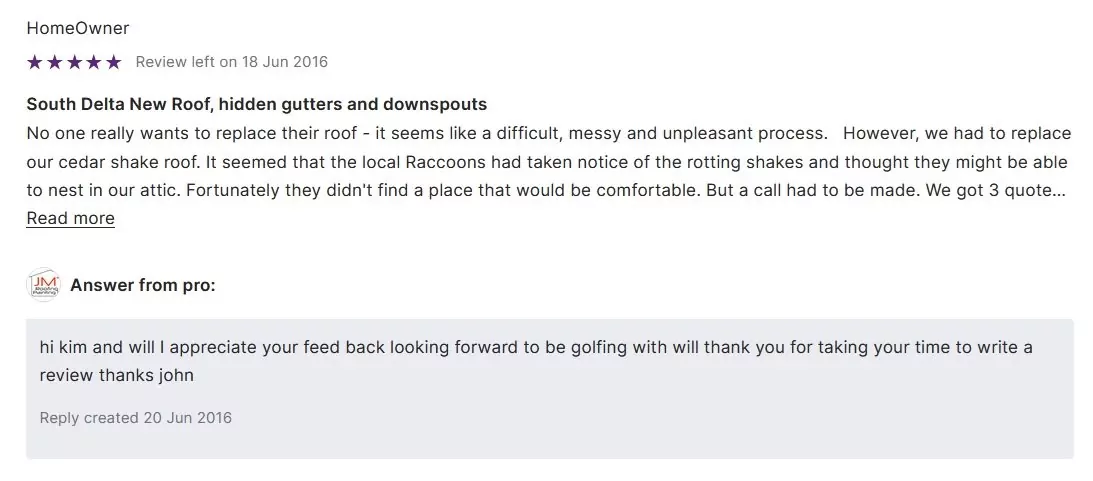The width and height of the screenshot is (1093, 481).
Task: Click the HomeOwner reviewer name
Action: 77,28
